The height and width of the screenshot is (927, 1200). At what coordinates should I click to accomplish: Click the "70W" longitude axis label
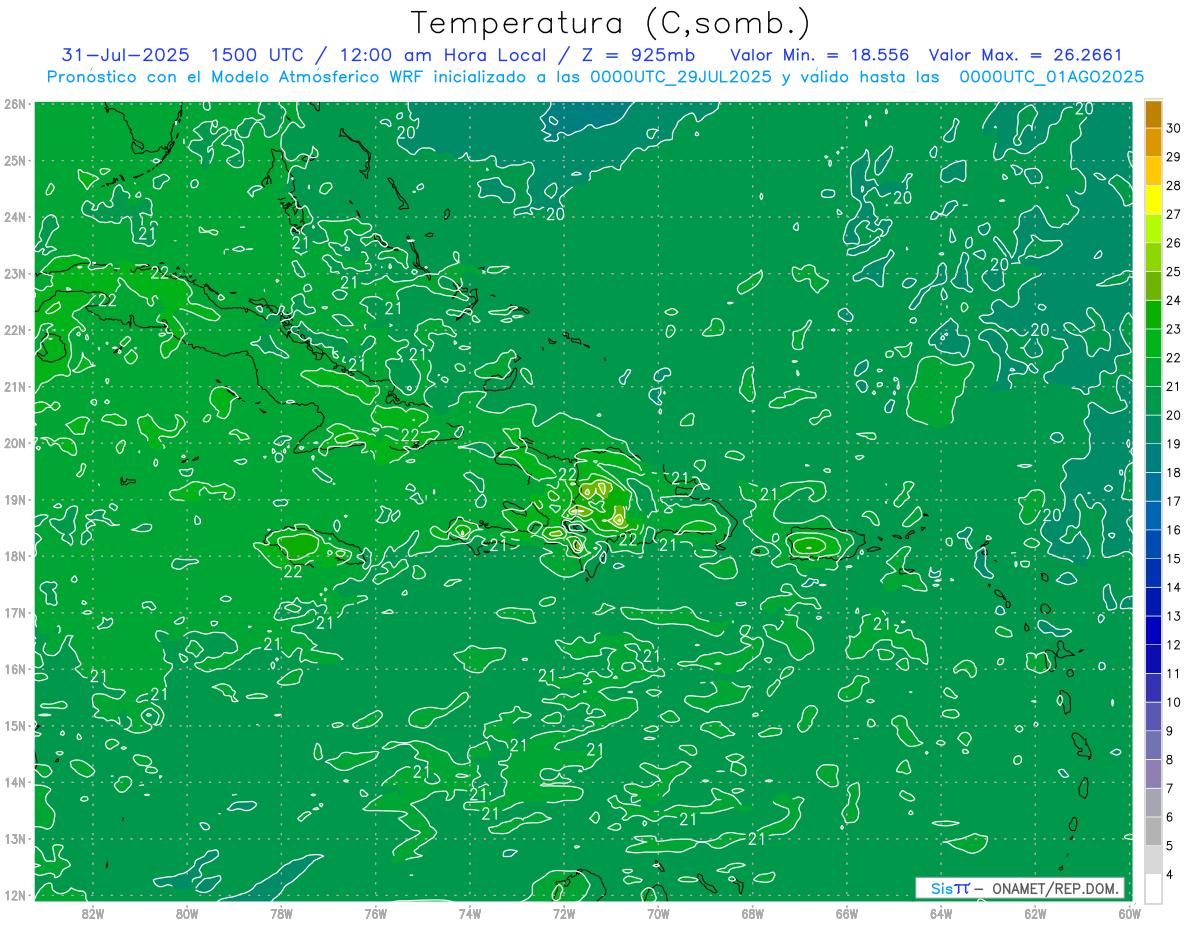[658, 913]
